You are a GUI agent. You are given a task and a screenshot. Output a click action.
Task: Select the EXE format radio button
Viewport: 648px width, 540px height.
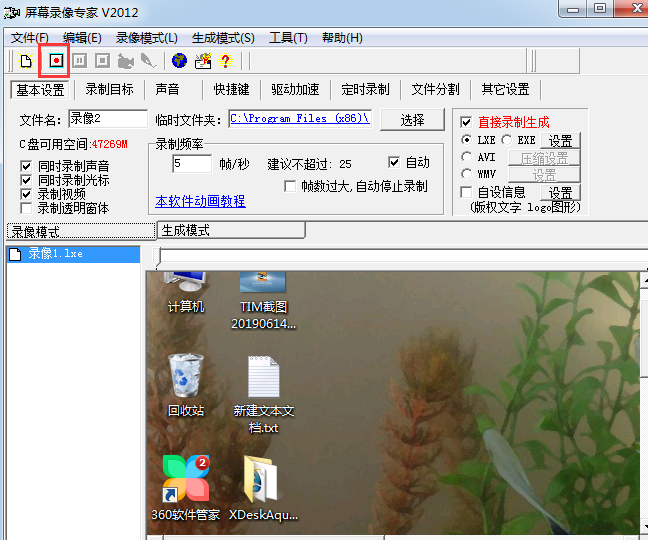pos(507,140)
